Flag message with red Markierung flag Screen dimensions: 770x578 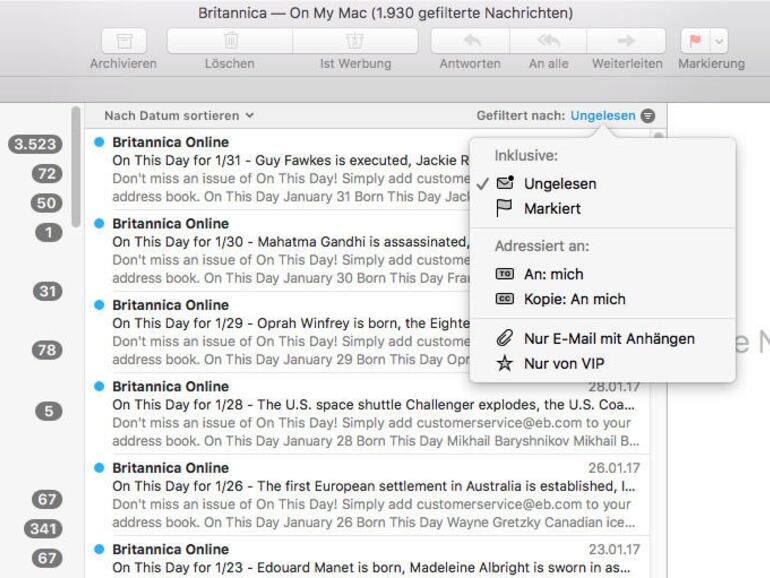(x=695, y=41)
